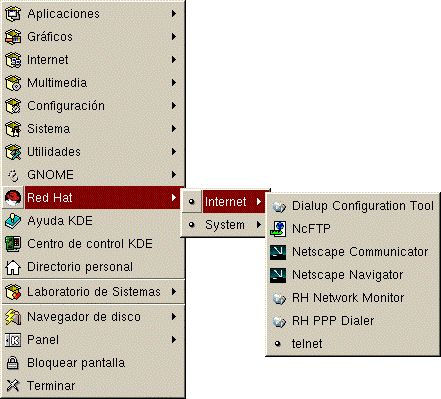Start RH Network Monitor

pyautogui.click(x=353, y=298)
